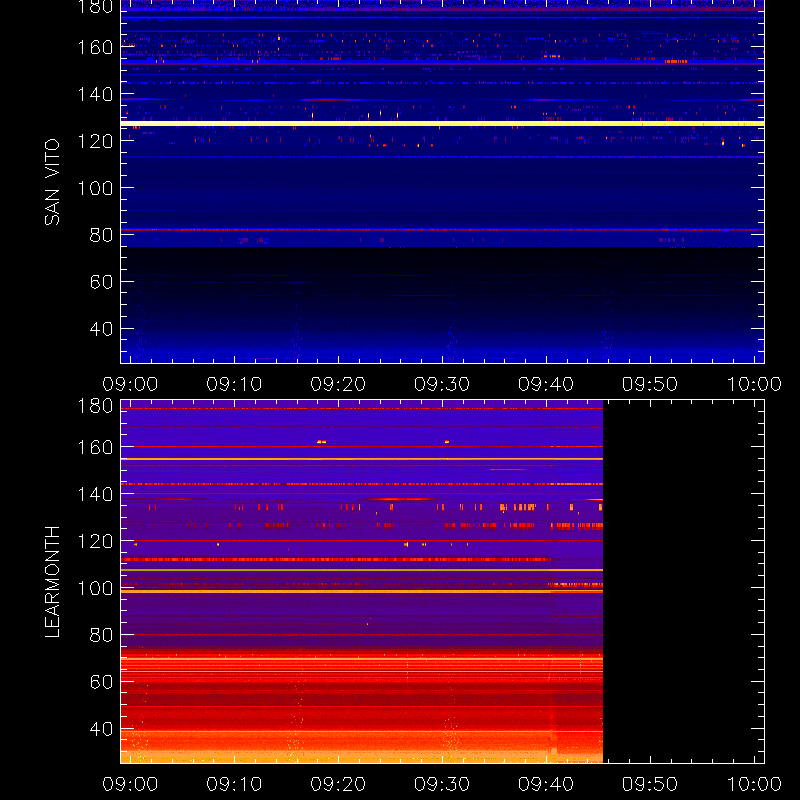This screenshot has height=800, width=800.
Task: Select the 140 tick label on San Vito plot
Action: click(95, 94)
